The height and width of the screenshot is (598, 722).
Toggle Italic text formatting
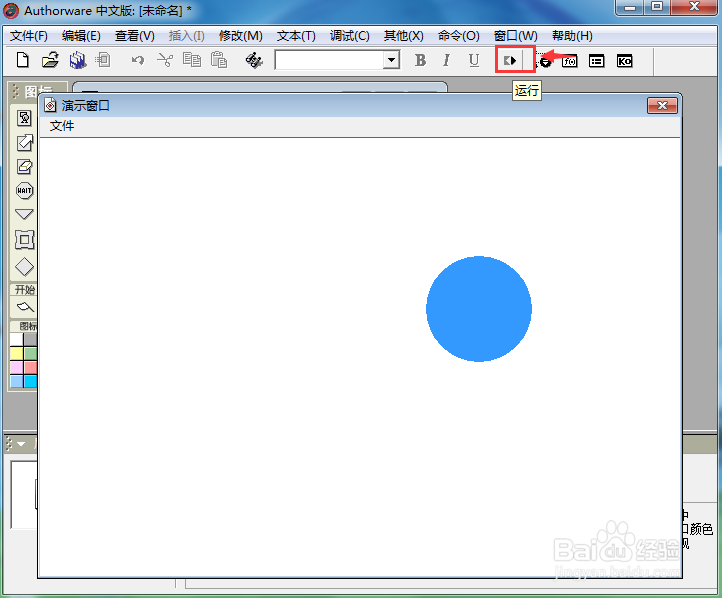tap(446, 60)
